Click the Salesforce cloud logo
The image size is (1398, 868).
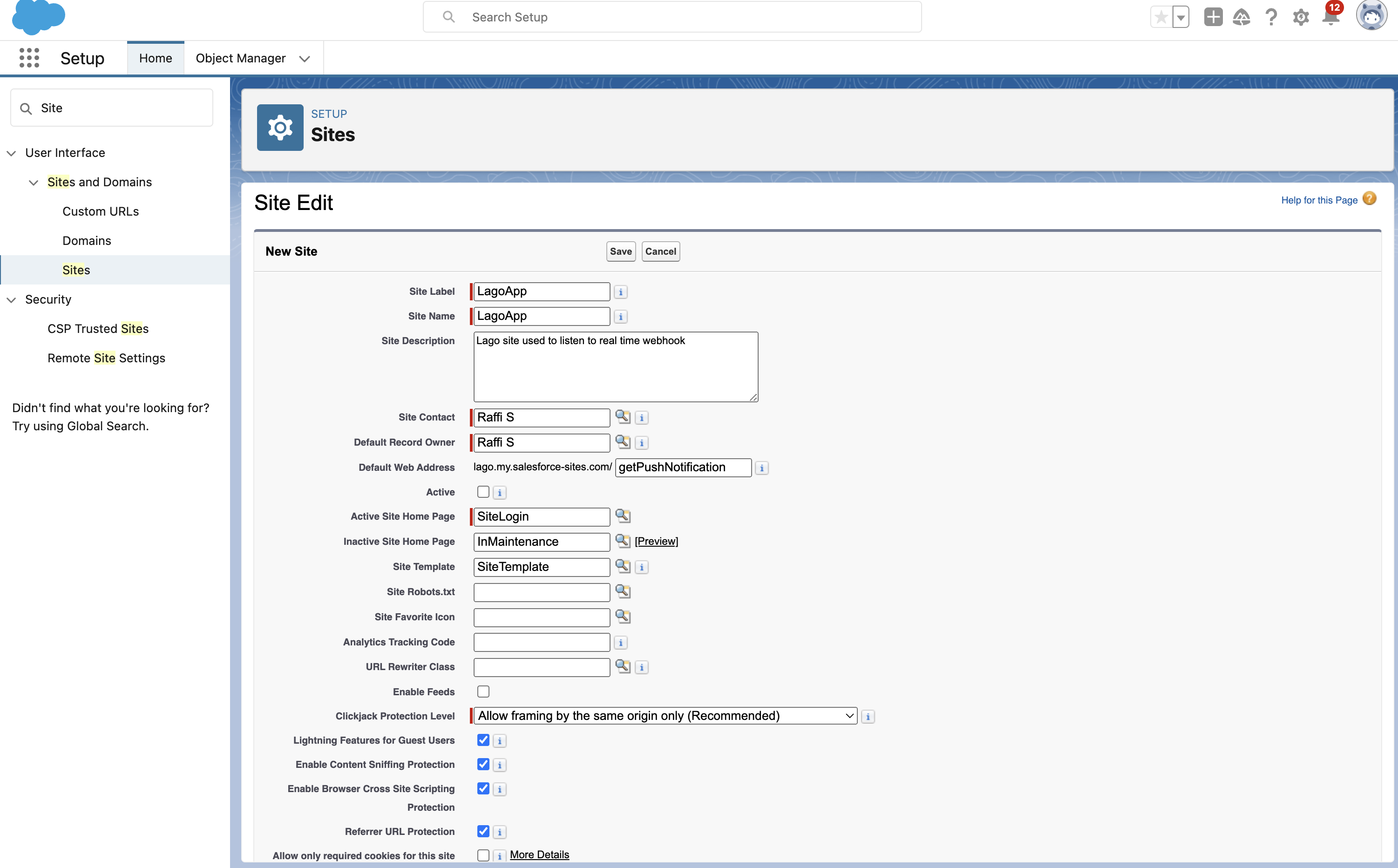pyautogui.click(x=39, y=17)
